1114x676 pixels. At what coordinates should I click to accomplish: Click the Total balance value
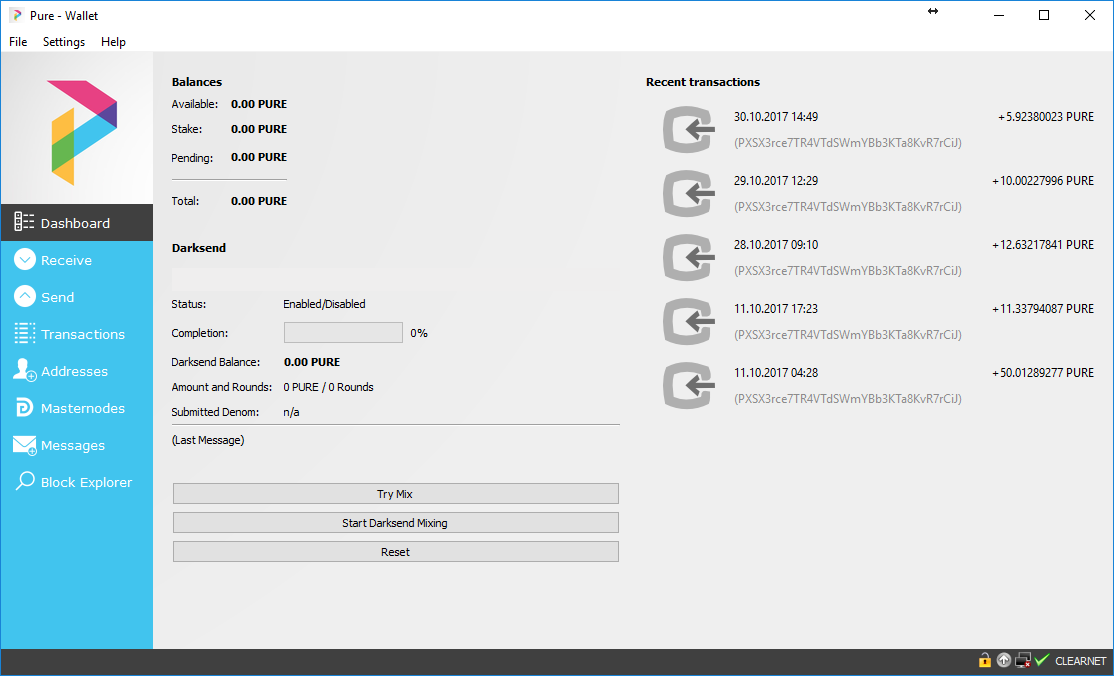coord(259,201)
